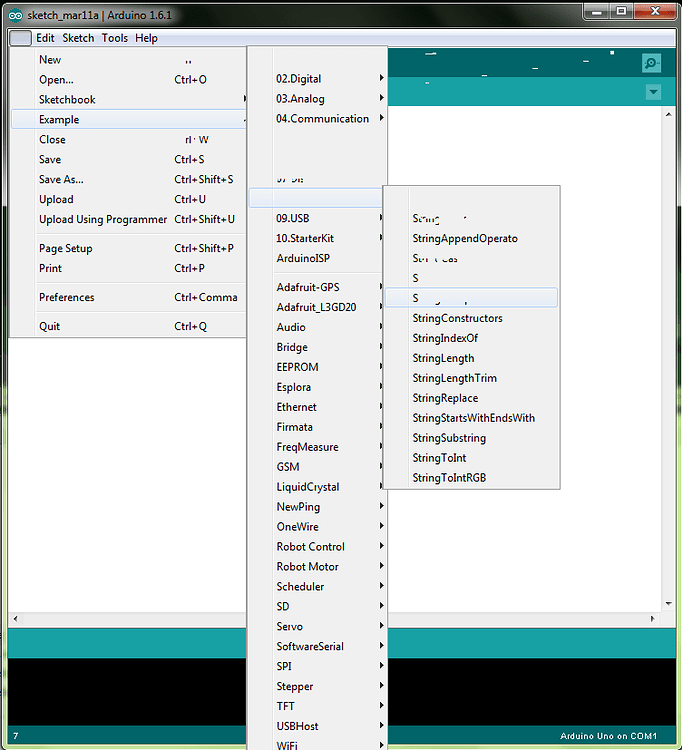Open the Tools menu

(114, 38)
